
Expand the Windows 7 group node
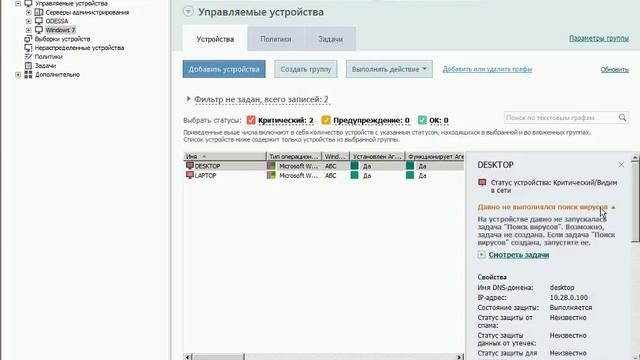click(x=29, y=30)
